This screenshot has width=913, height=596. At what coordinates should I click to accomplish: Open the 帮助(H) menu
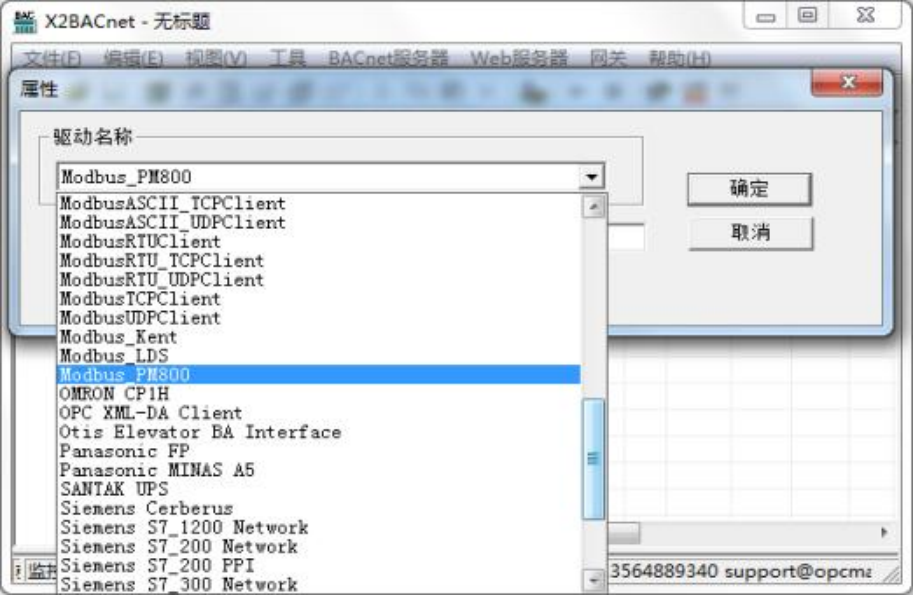pos(680,58)
